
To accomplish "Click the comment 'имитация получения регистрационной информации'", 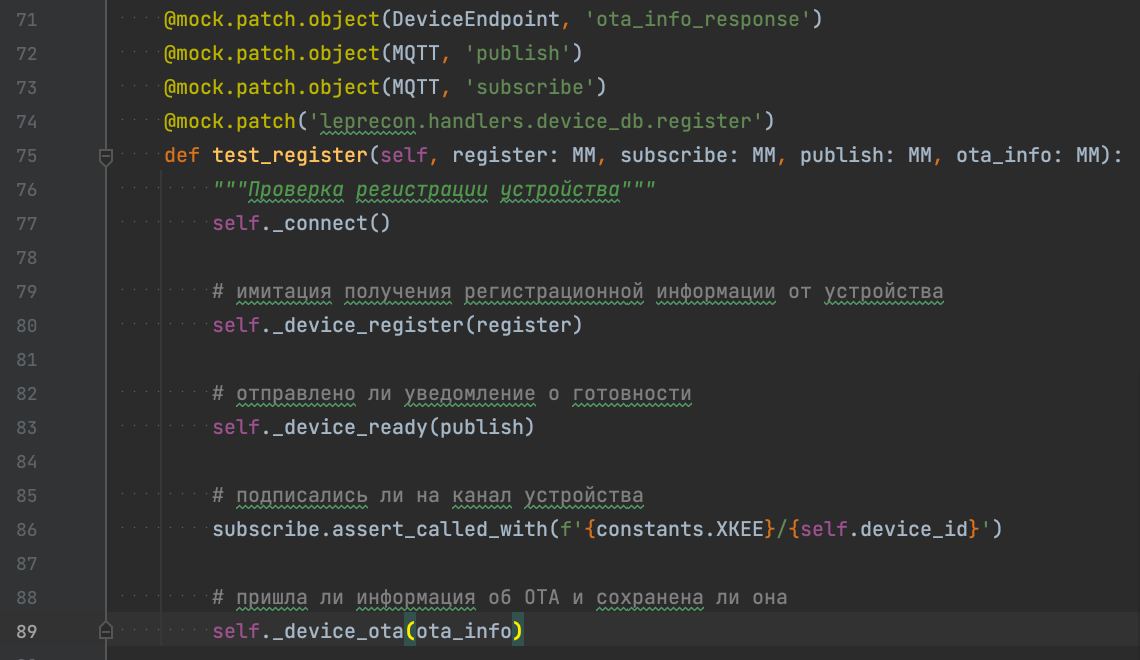I will (x=505, y=291).
